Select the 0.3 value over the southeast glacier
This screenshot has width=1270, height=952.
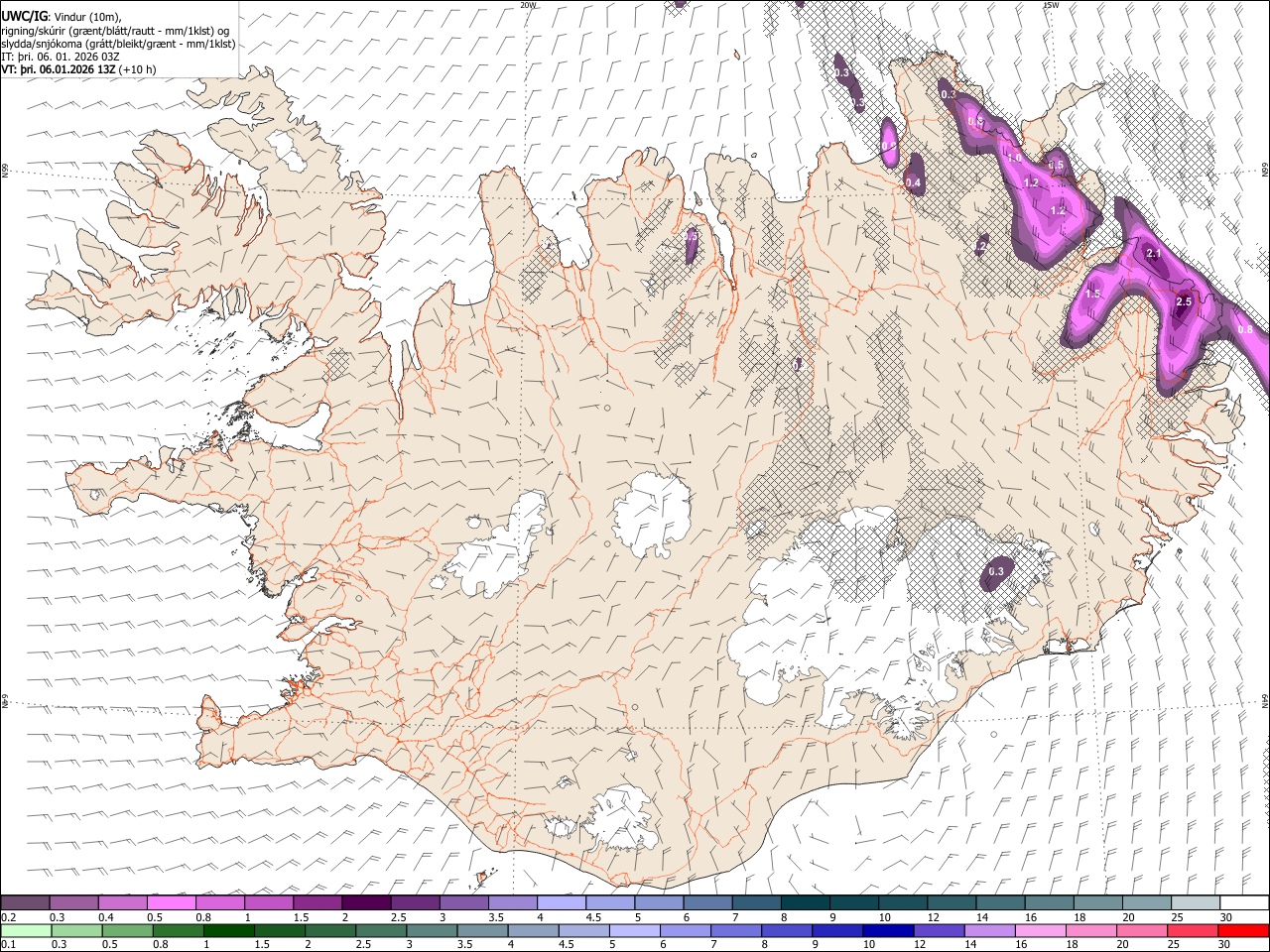[996, 571]
